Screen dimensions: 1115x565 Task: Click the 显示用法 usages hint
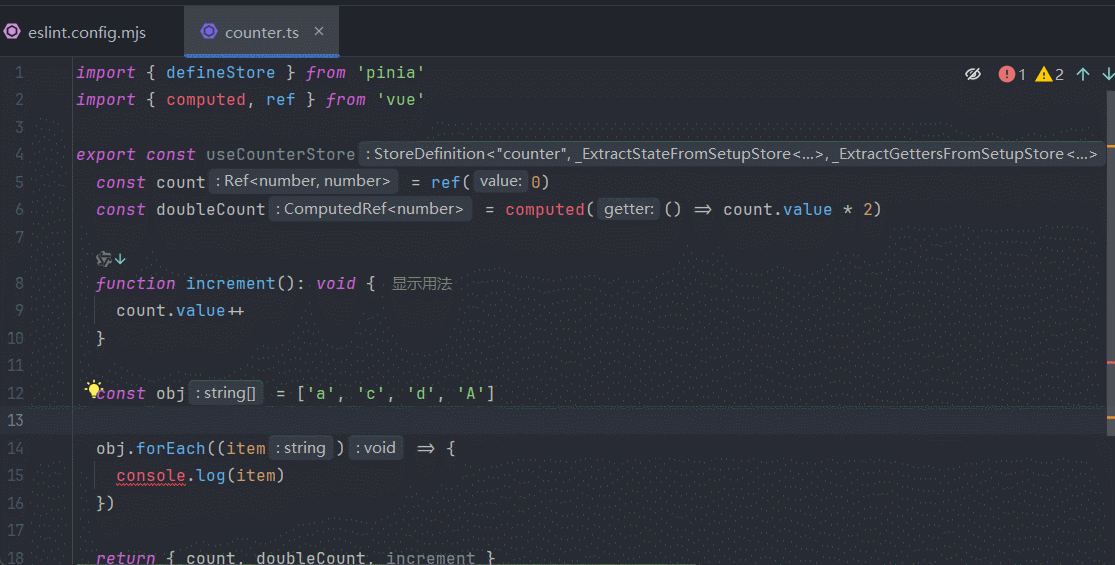click(x=422, y=284)
